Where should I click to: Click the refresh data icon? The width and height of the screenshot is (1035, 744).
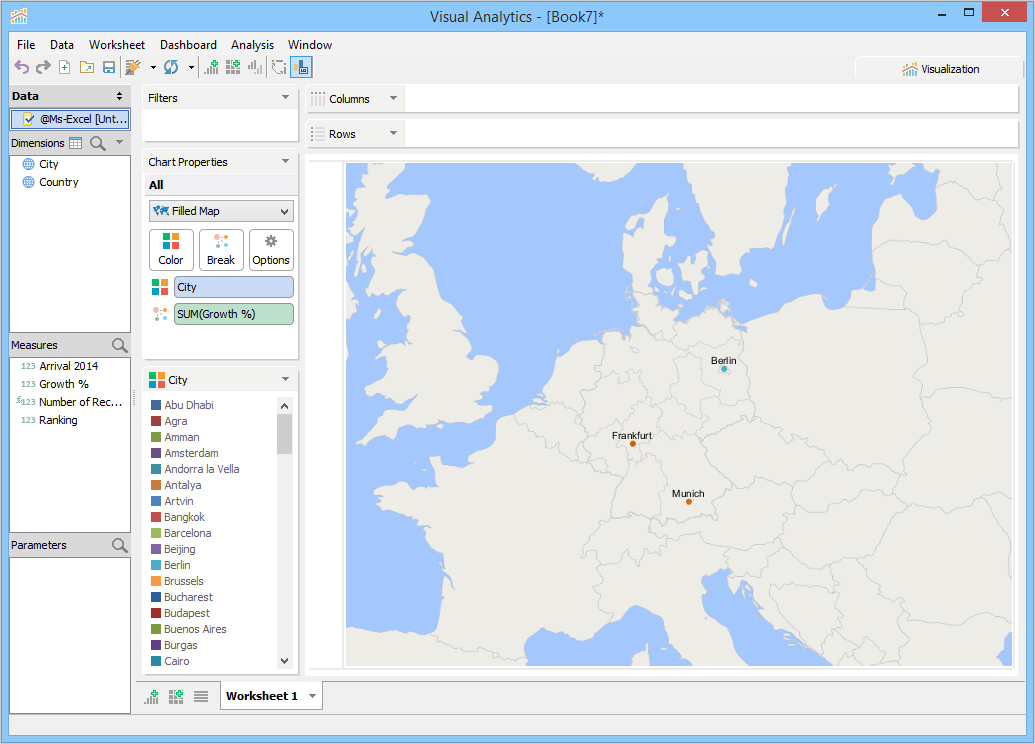pos(171,67)
